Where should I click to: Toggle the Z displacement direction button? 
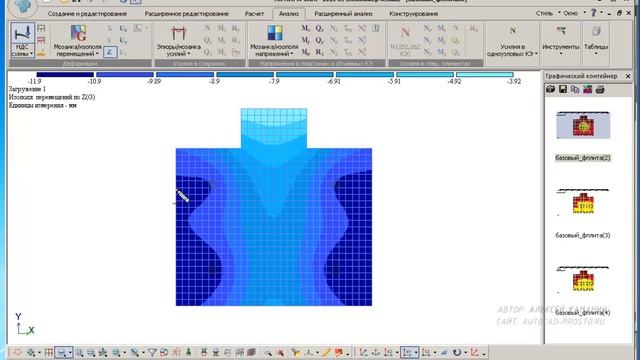tap(109, 52)
